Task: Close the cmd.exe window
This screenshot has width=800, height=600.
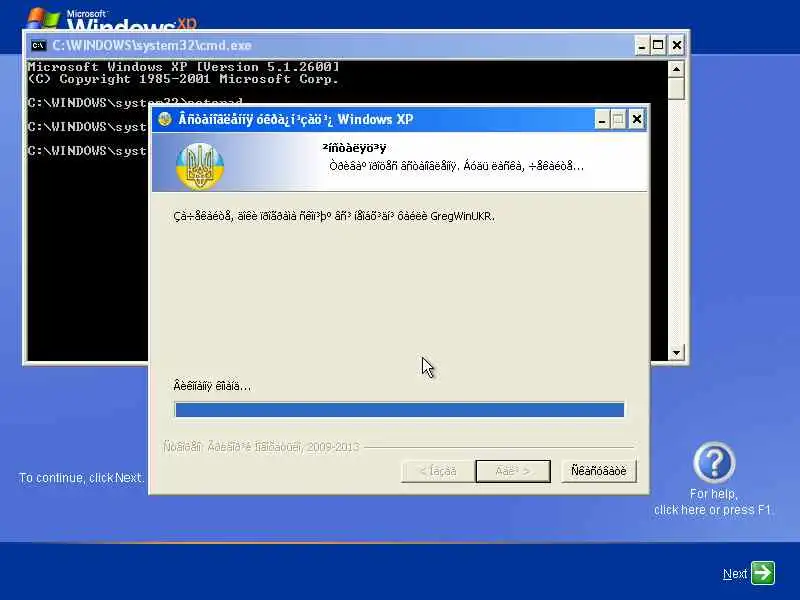Action: pos(677,45)
